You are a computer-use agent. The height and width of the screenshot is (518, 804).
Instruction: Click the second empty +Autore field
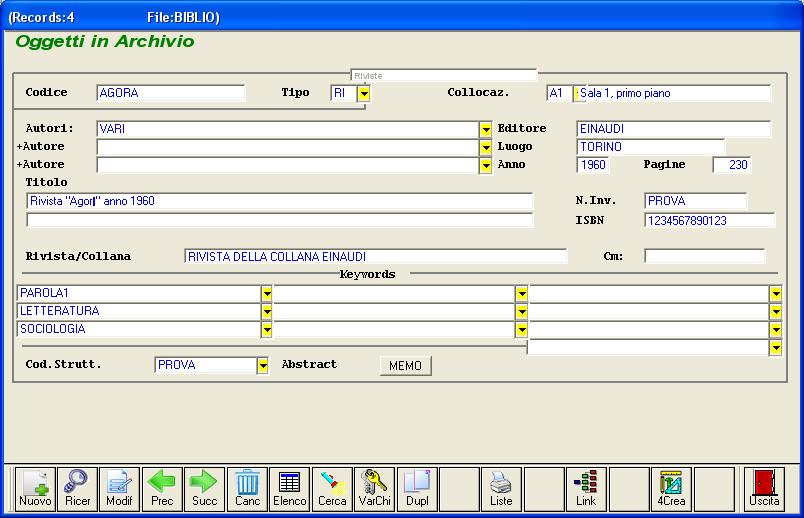coord(288,165)
